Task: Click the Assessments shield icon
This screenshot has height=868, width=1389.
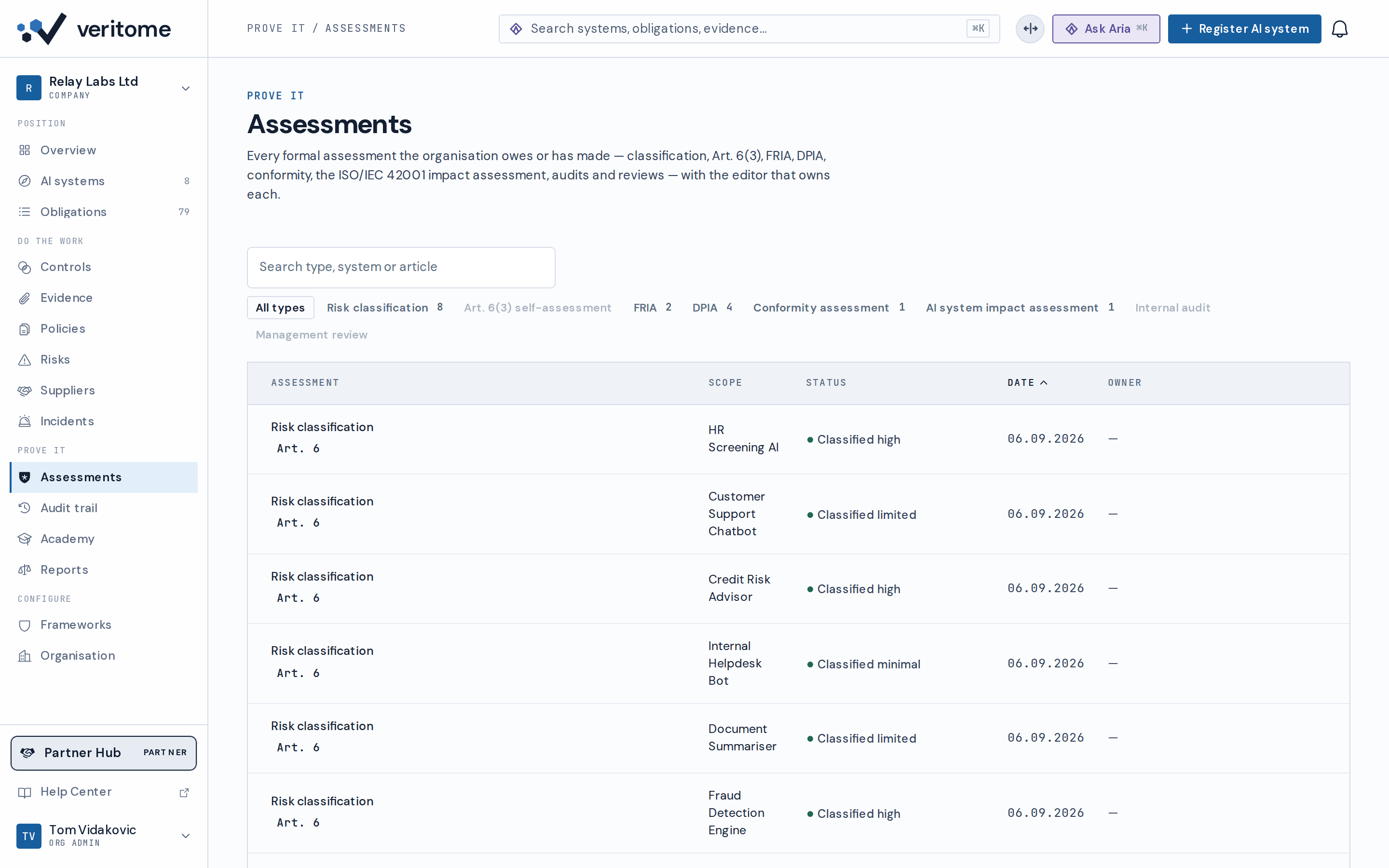Action: (x=25, y=477)
